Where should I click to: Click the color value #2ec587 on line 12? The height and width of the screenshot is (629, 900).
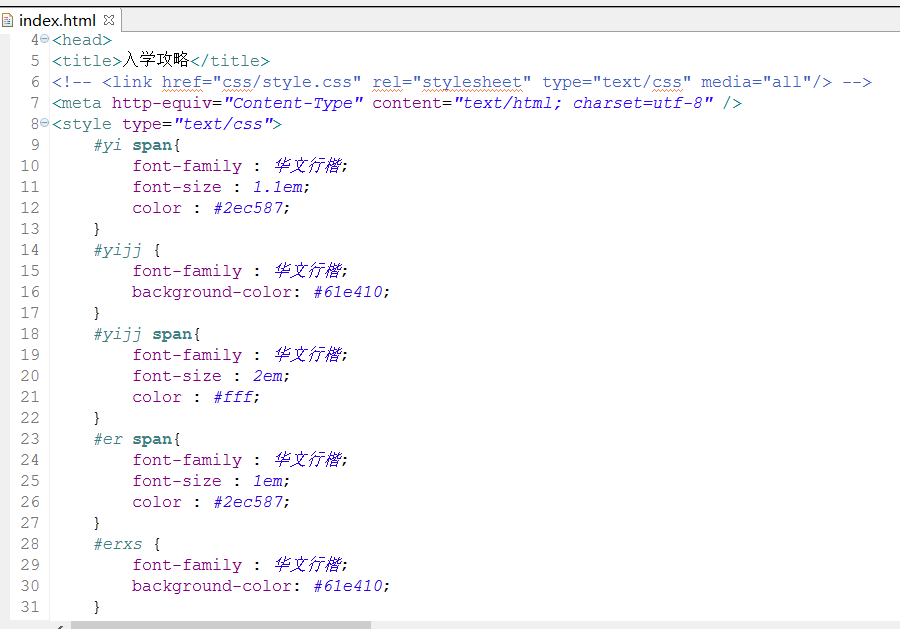point(249,208)
